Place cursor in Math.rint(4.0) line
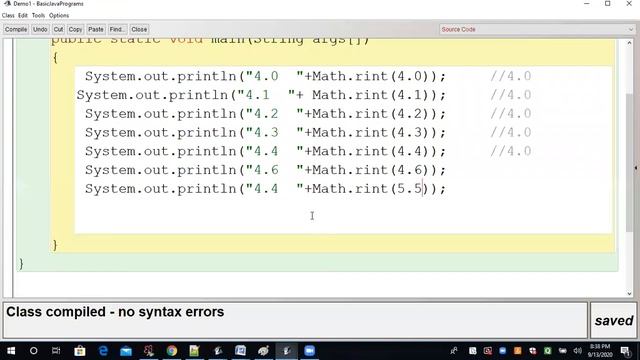The height and width of the screenshot is (360, 640). pyautogui.click(x=265, y=76)
